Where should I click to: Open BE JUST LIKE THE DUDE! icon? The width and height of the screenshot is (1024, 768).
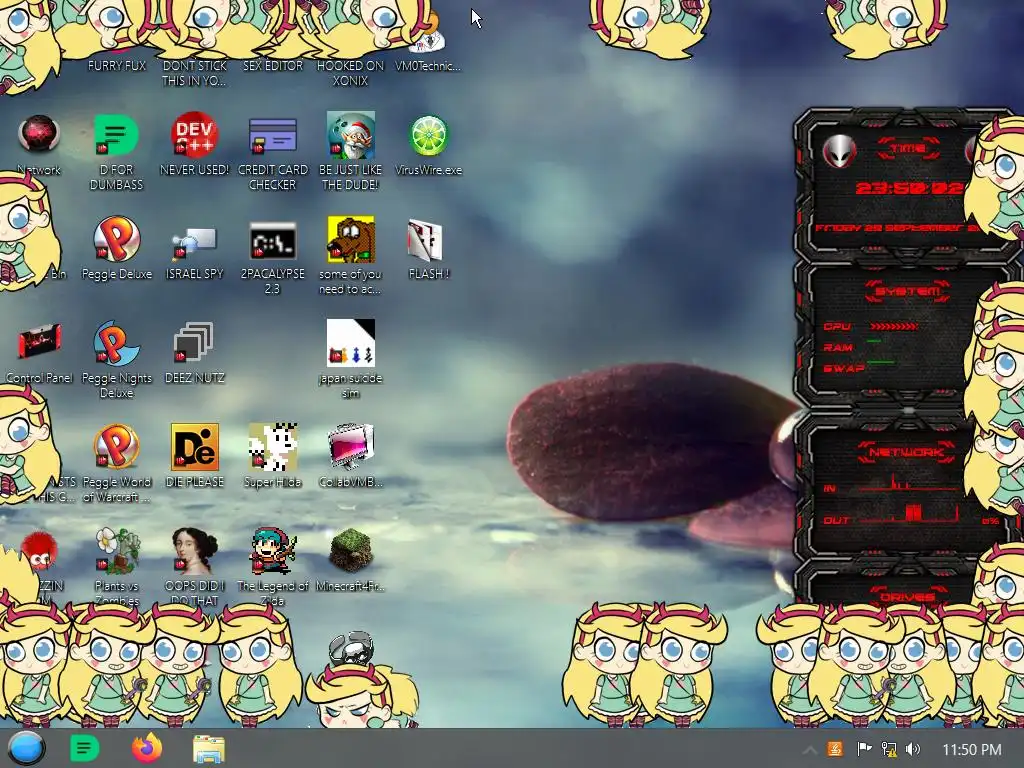coord(351,136)
